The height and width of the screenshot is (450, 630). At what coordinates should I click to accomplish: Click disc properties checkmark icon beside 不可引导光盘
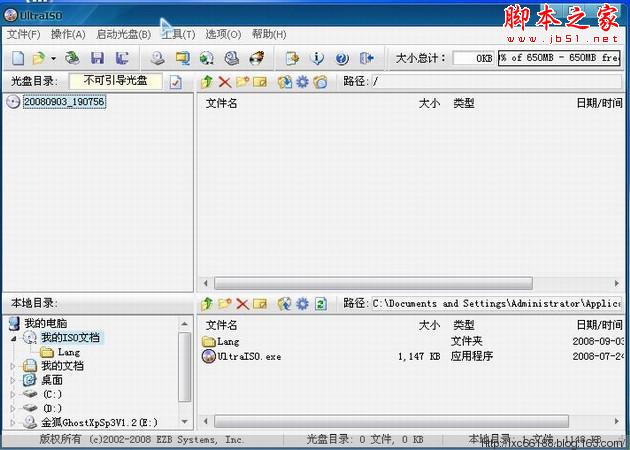176,82
